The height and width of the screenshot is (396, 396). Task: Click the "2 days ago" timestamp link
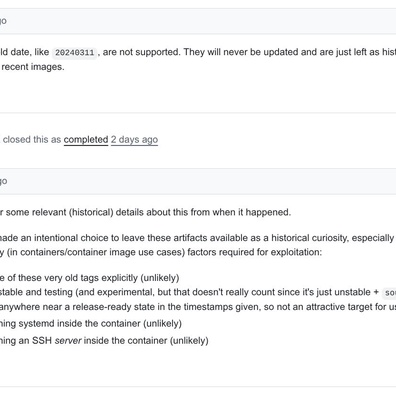click(x=134, y=139)
